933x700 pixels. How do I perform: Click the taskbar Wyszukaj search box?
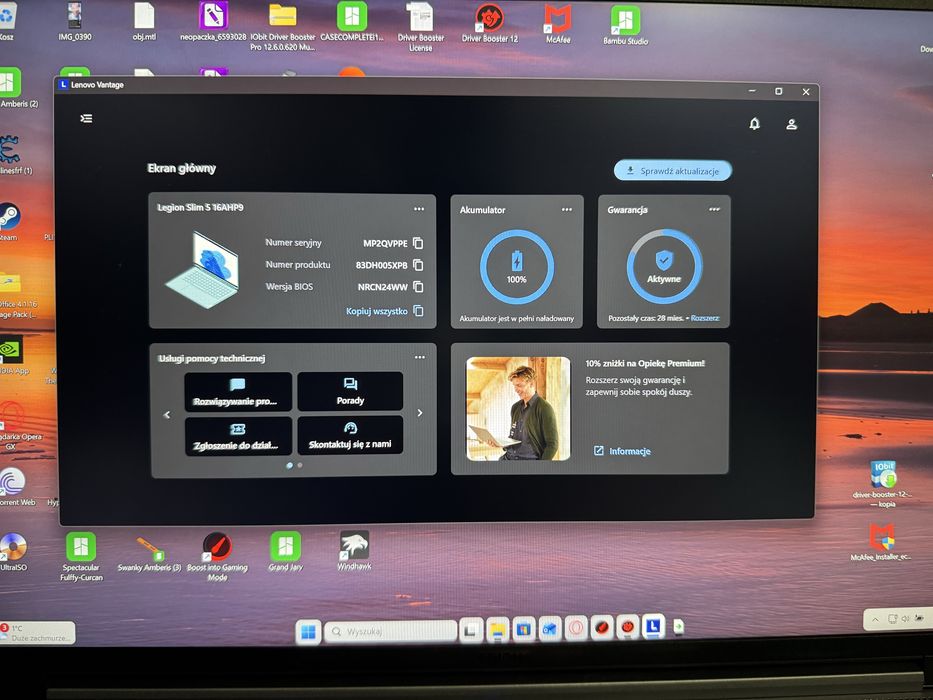pos(390,631)
